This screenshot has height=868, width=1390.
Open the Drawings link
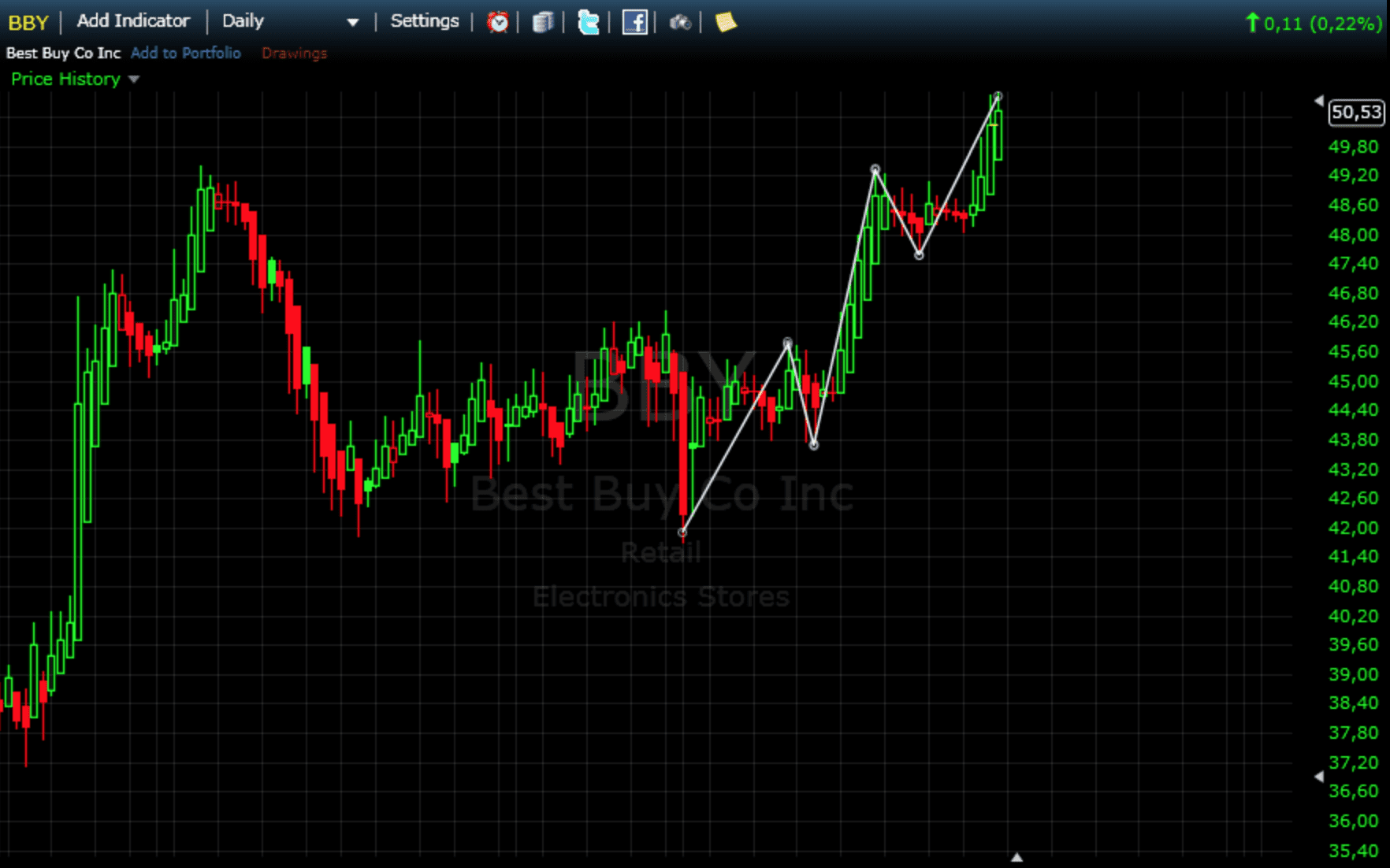tap(294, 54)
